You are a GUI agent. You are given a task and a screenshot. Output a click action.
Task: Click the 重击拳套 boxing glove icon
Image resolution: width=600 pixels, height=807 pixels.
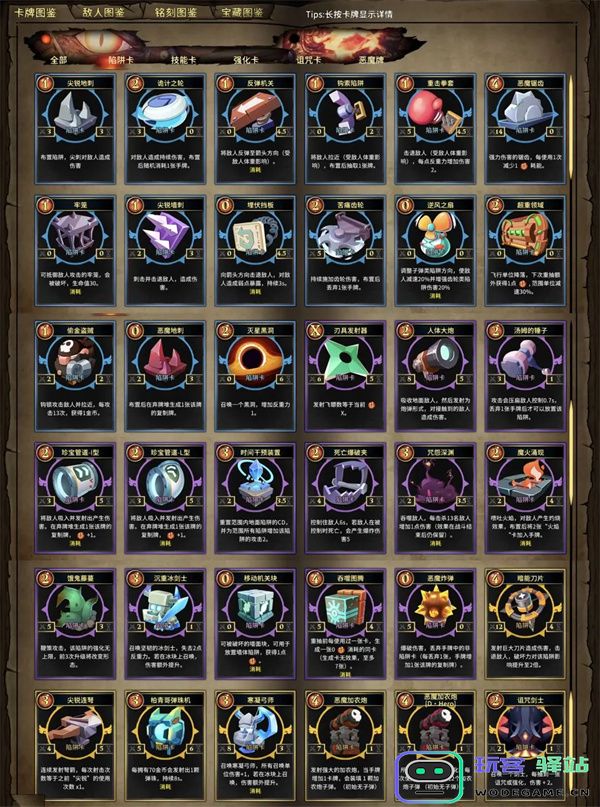pyautogui.click(x=435, y=111)
